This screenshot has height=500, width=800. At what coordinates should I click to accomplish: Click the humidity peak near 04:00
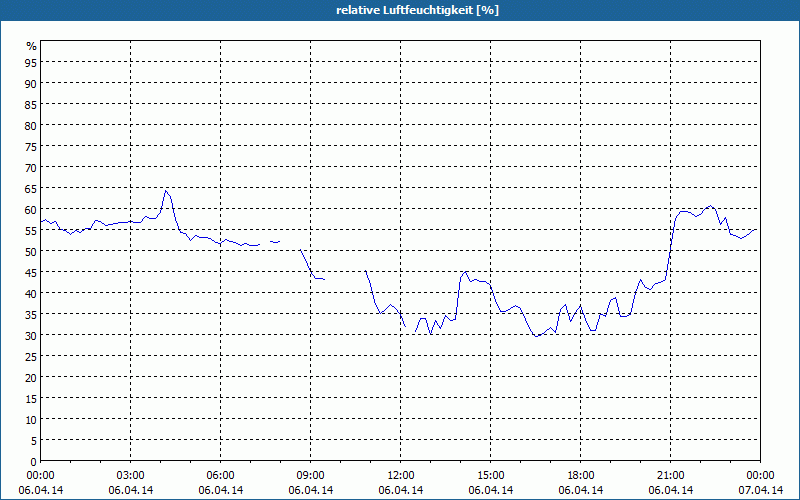click(x=165, y=191)
